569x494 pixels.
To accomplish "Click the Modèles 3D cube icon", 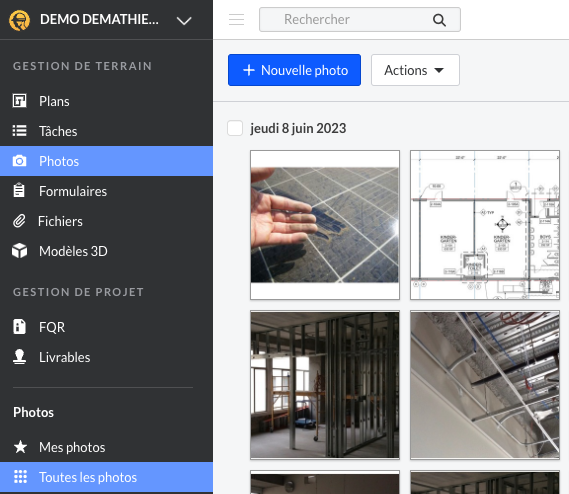I will coord(20,251).
